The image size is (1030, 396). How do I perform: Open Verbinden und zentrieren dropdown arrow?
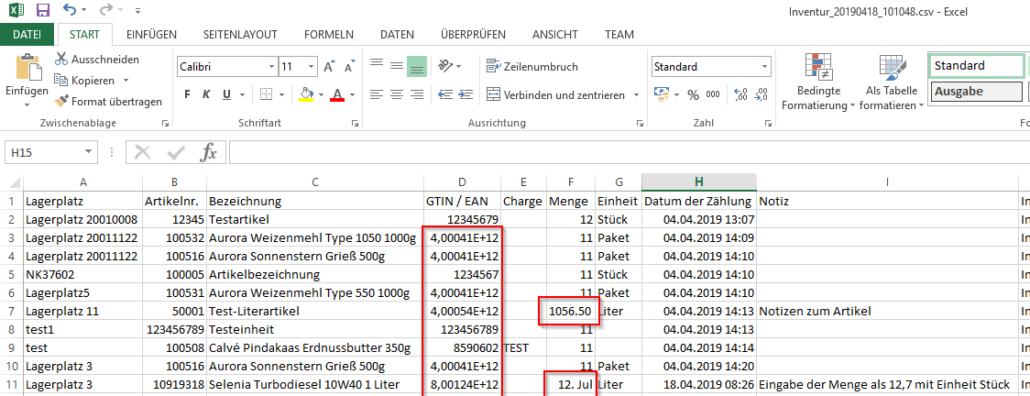(636, 96)
